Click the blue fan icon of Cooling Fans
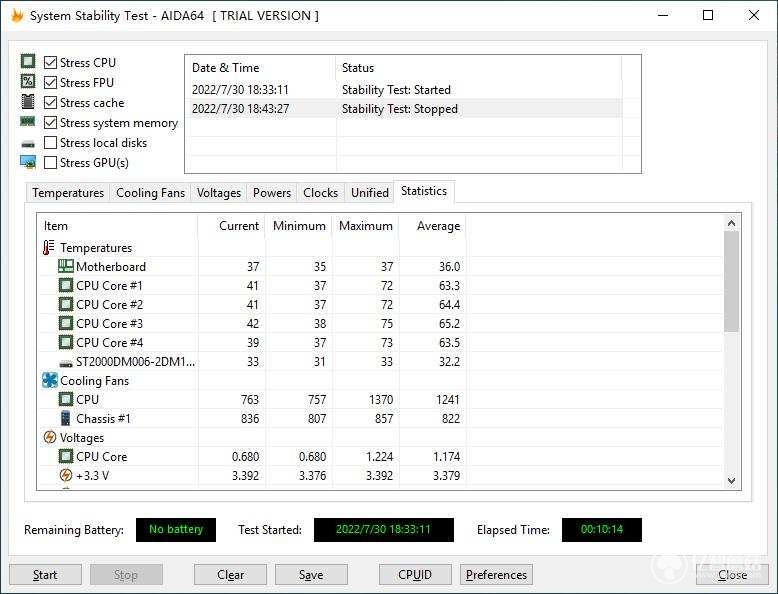This screenshot has height=594, width=778. (50, 381)
